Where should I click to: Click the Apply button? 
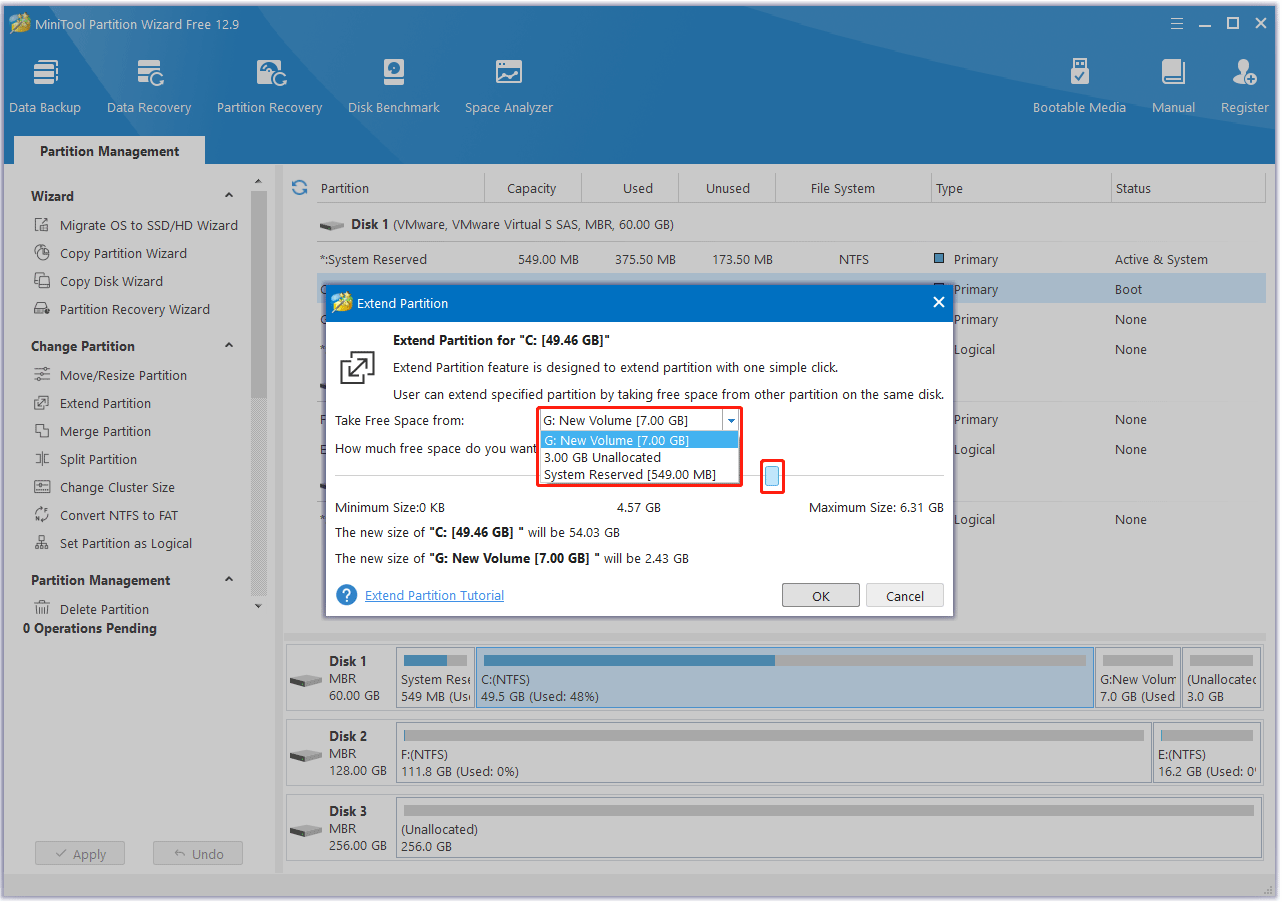click(80, 854)
